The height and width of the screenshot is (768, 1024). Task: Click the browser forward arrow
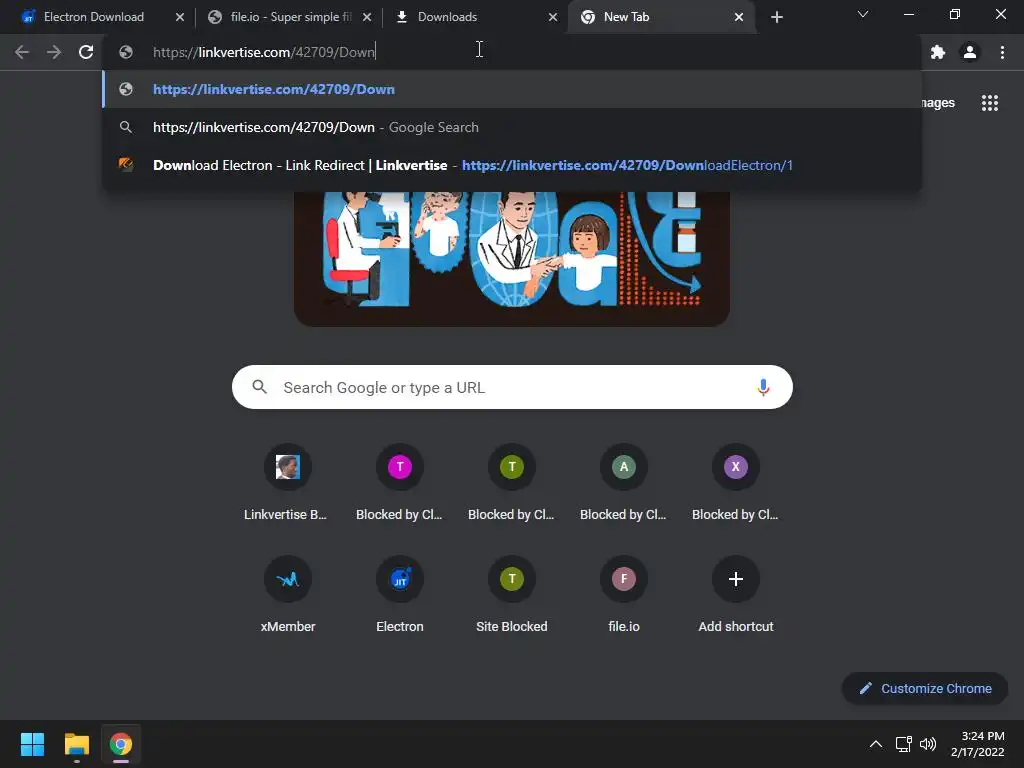54,52
